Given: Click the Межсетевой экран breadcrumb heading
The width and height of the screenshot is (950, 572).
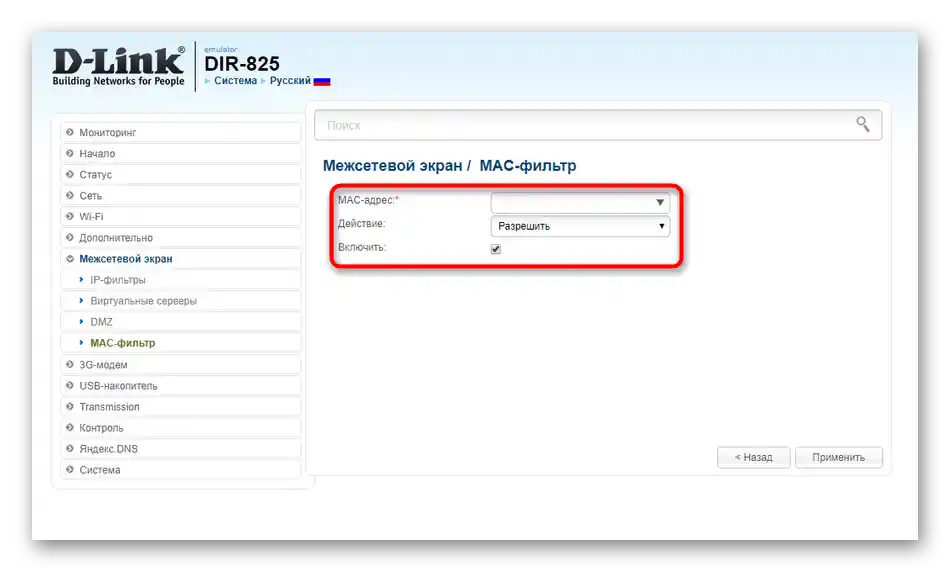Looking at the screenshot, I should click(392, 165).
